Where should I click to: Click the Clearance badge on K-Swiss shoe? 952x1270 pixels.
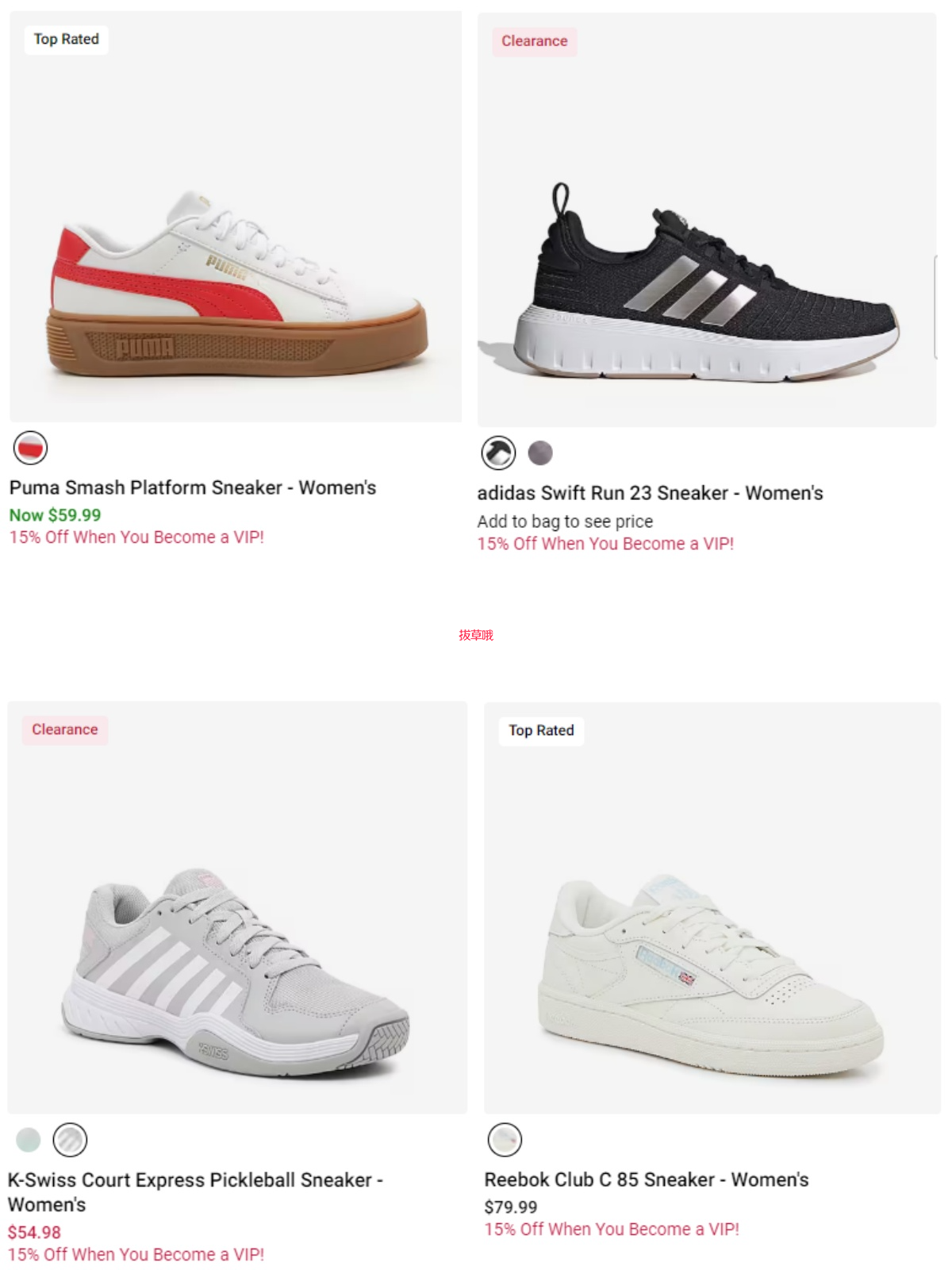coord(65,729)
